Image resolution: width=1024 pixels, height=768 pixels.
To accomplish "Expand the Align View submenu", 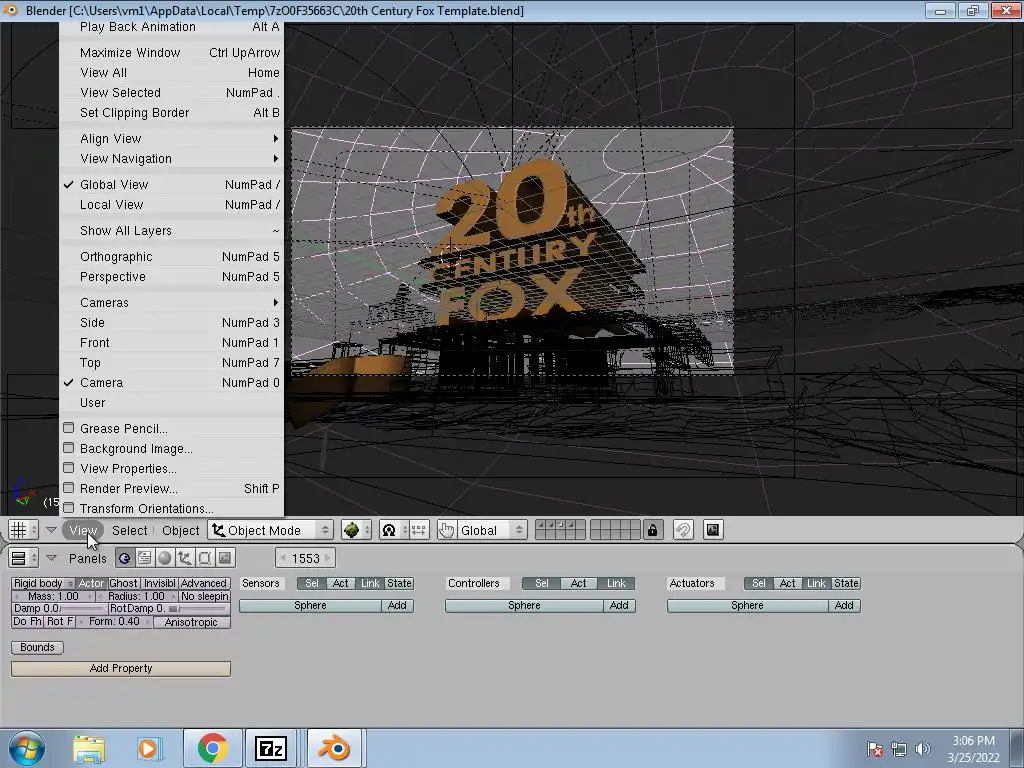I will tap(172, 138).
